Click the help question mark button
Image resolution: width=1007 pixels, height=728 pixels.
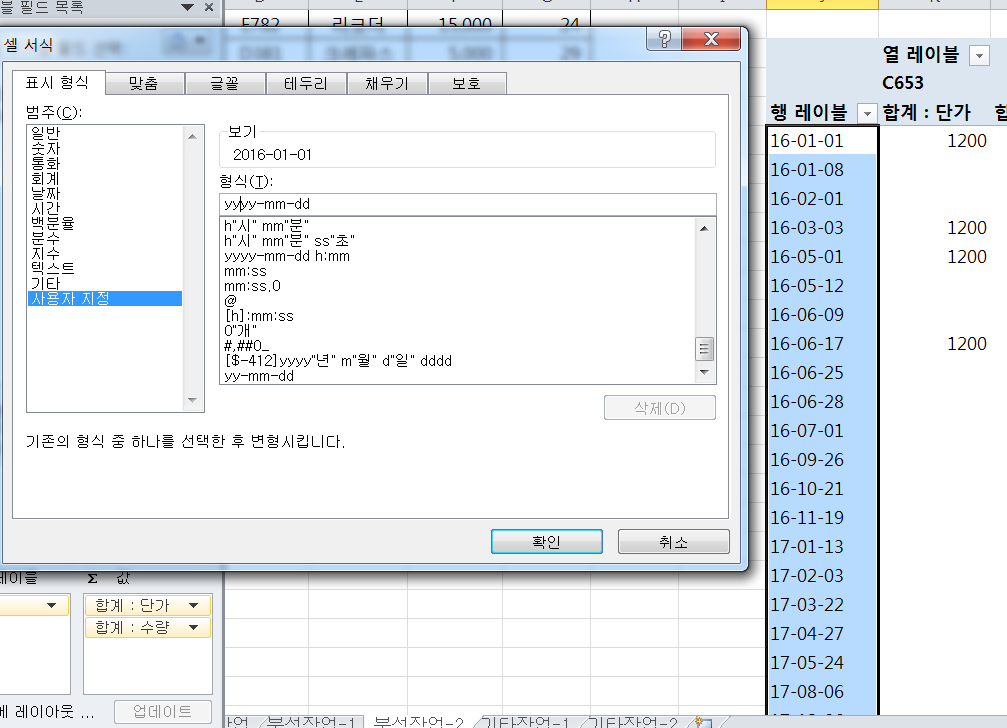click(x=663, y=40)
